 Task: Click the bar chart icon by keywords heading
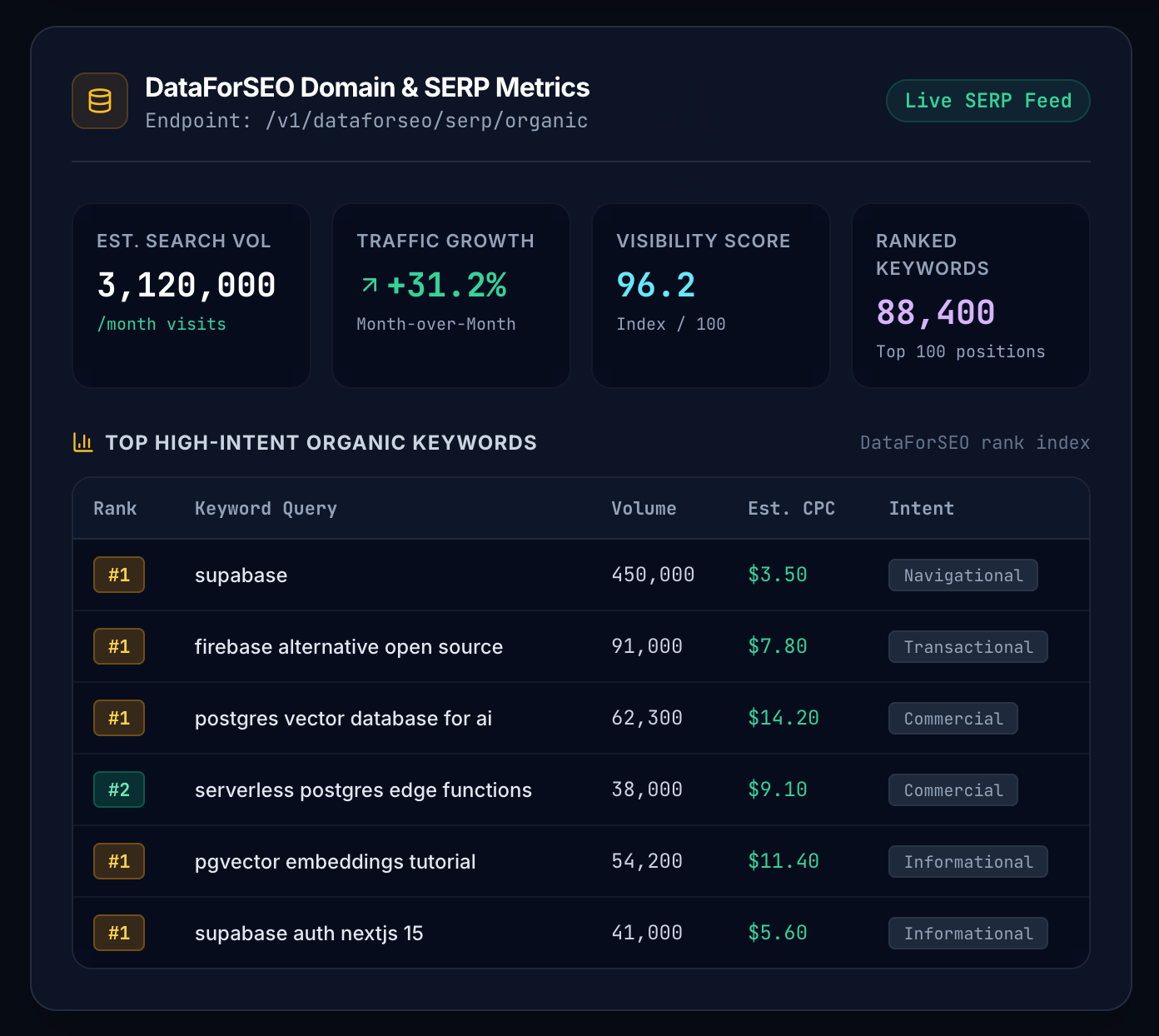click(82, 442)
